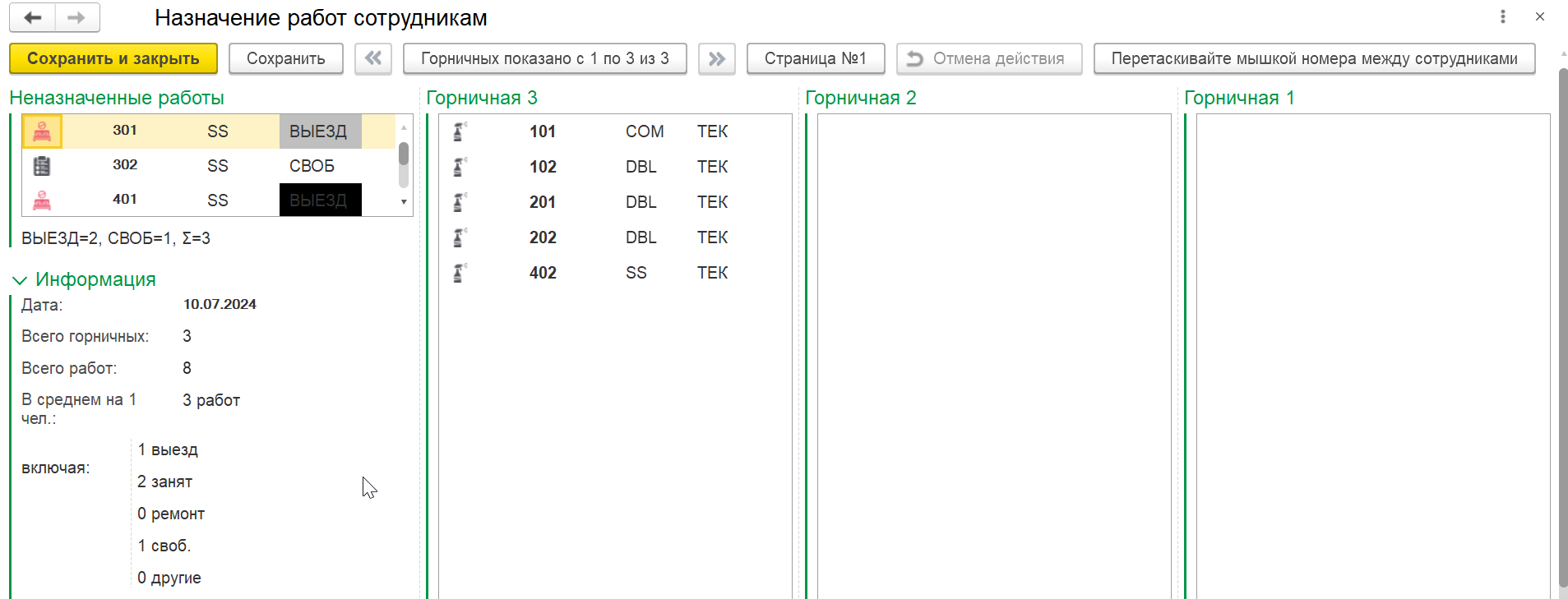Click the black ВЫЕЗД status of room 401
Viewport: 1568px width, 599px height.
pyautogui.click(x=321, y=200)
